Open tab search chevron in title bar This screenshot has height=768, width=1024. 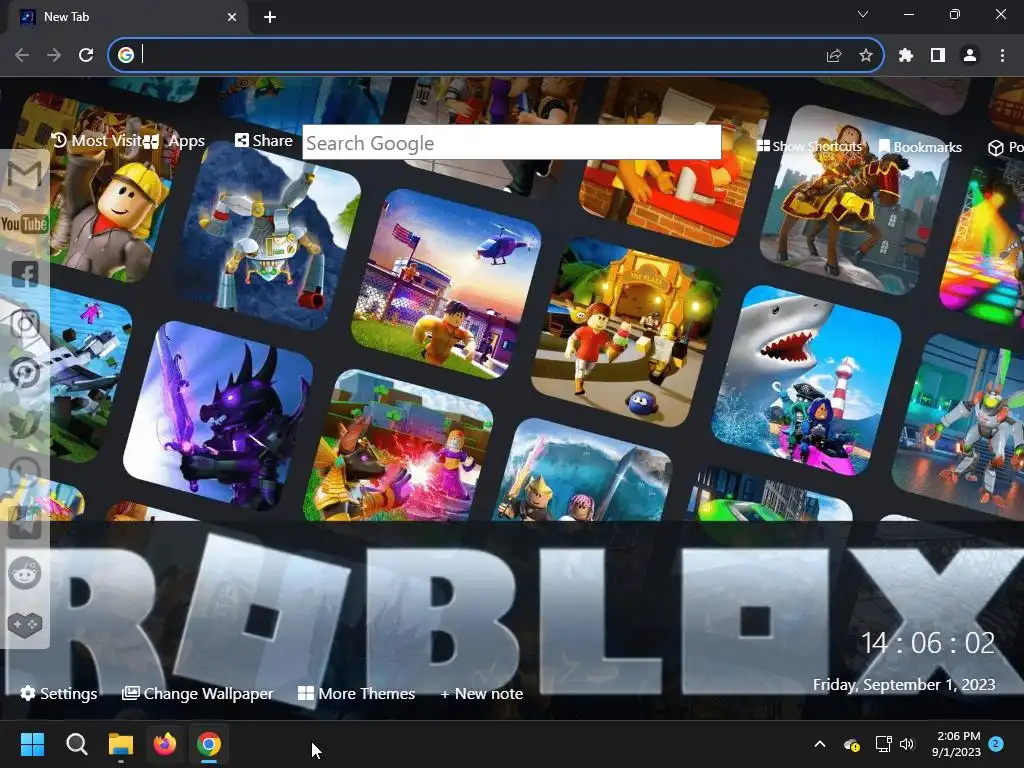[863, 14]
